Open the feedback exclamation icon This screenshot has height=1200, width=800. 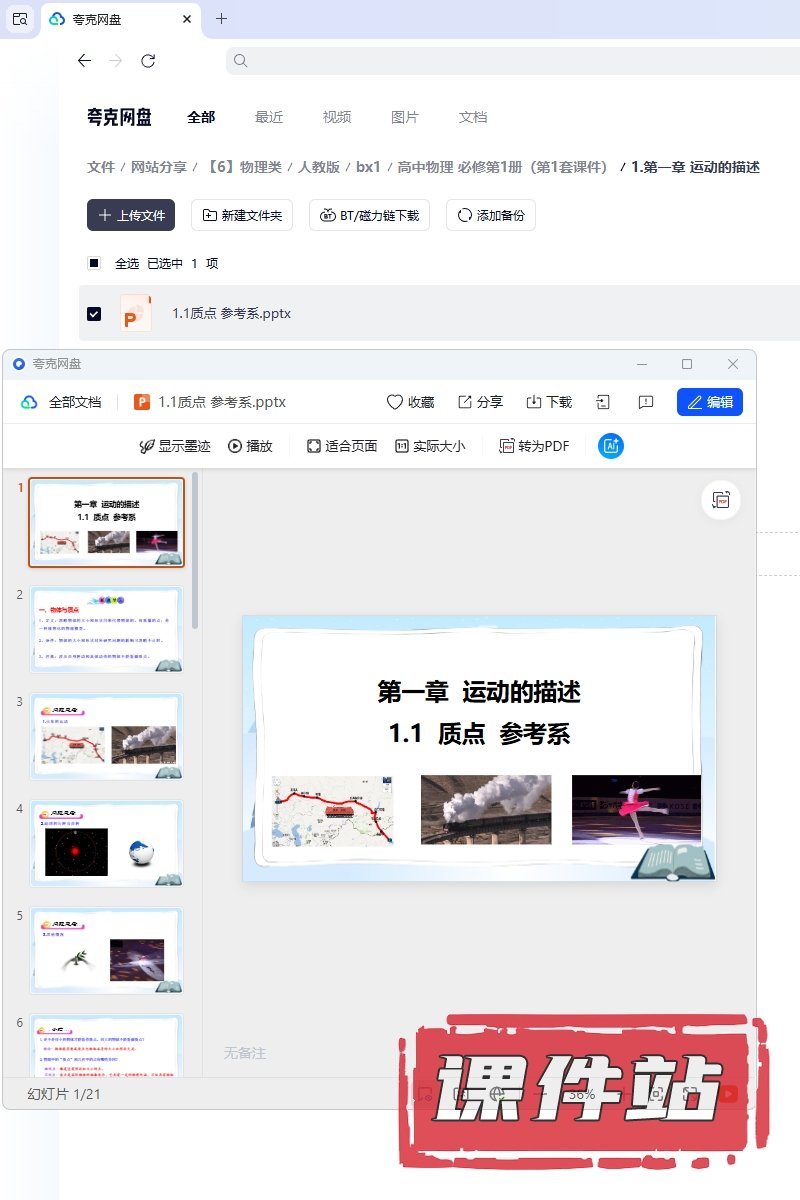[646, 402]
